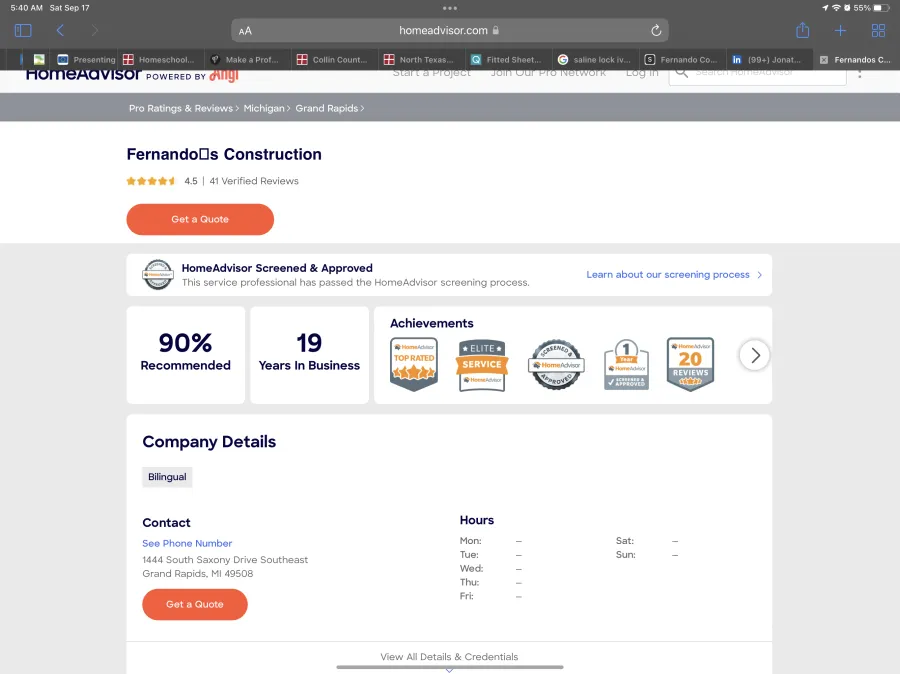Open the Grand Rapids breadcrumb
This screenshot has height=674, width=900.
coord(327,108)
